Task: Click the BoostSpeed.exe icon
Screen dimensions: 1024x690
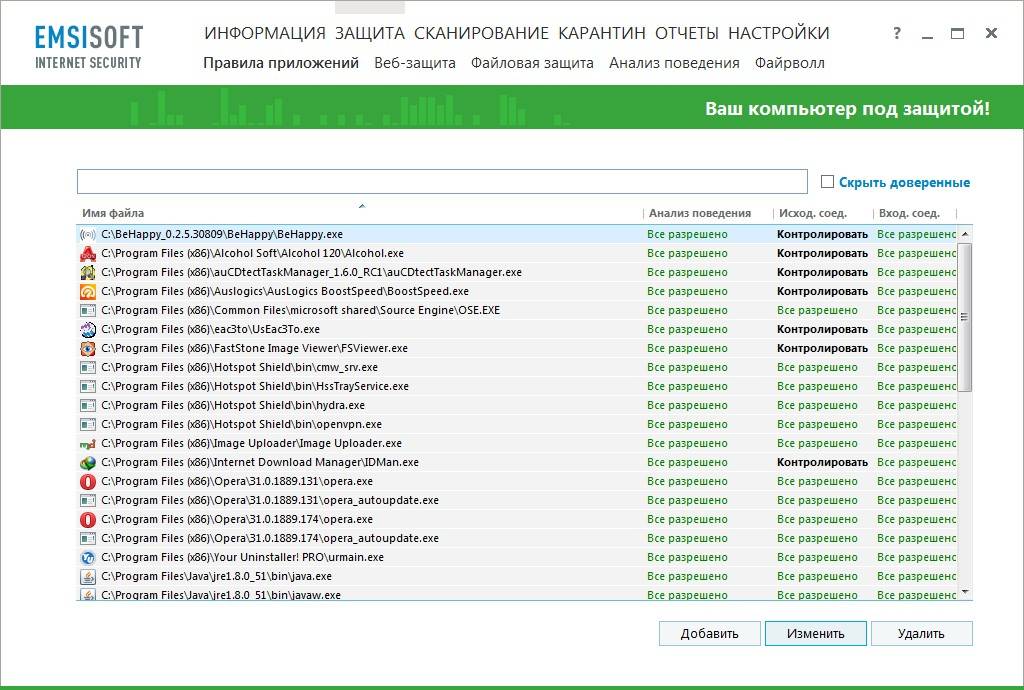Action: click(x=88, y=291)
